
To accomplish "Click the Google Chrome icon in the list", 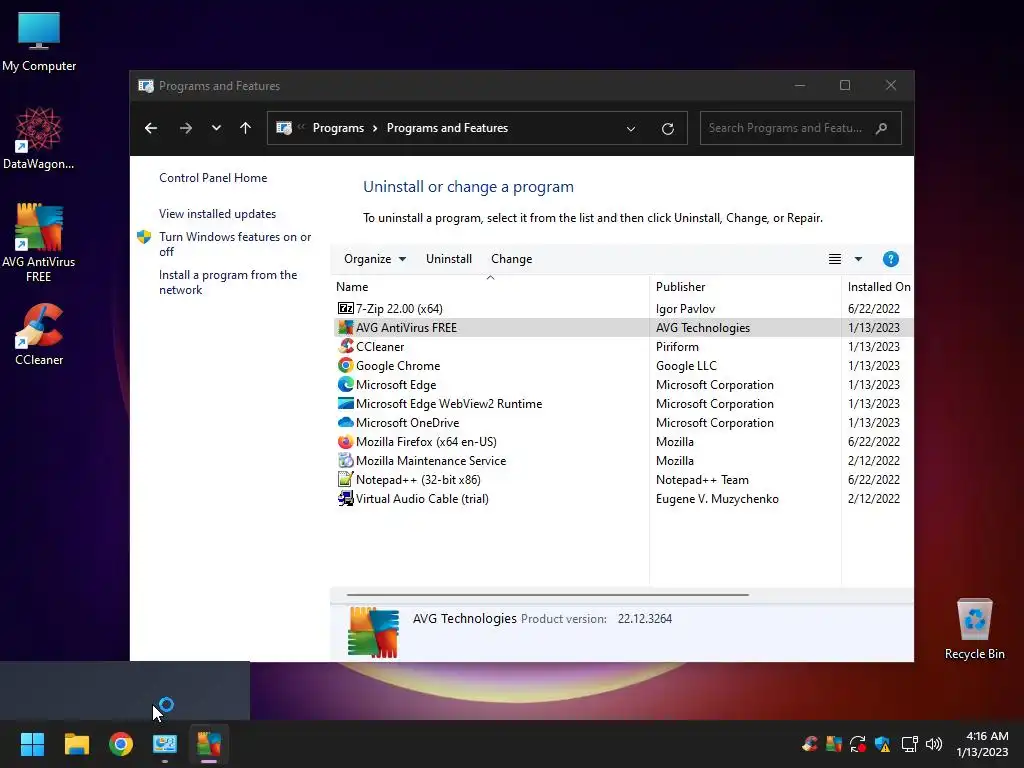I will tap(345, 366).
